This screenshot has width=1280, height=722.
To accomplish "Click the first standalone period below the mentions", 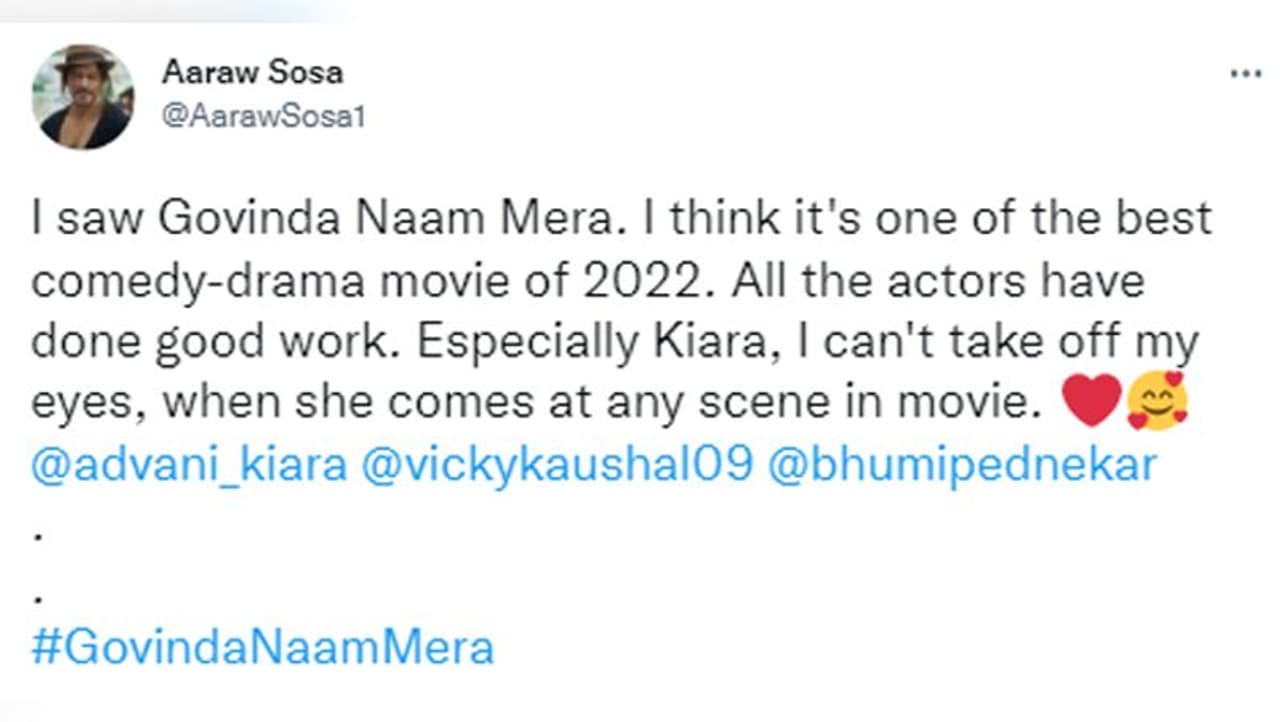I will 37,536.
